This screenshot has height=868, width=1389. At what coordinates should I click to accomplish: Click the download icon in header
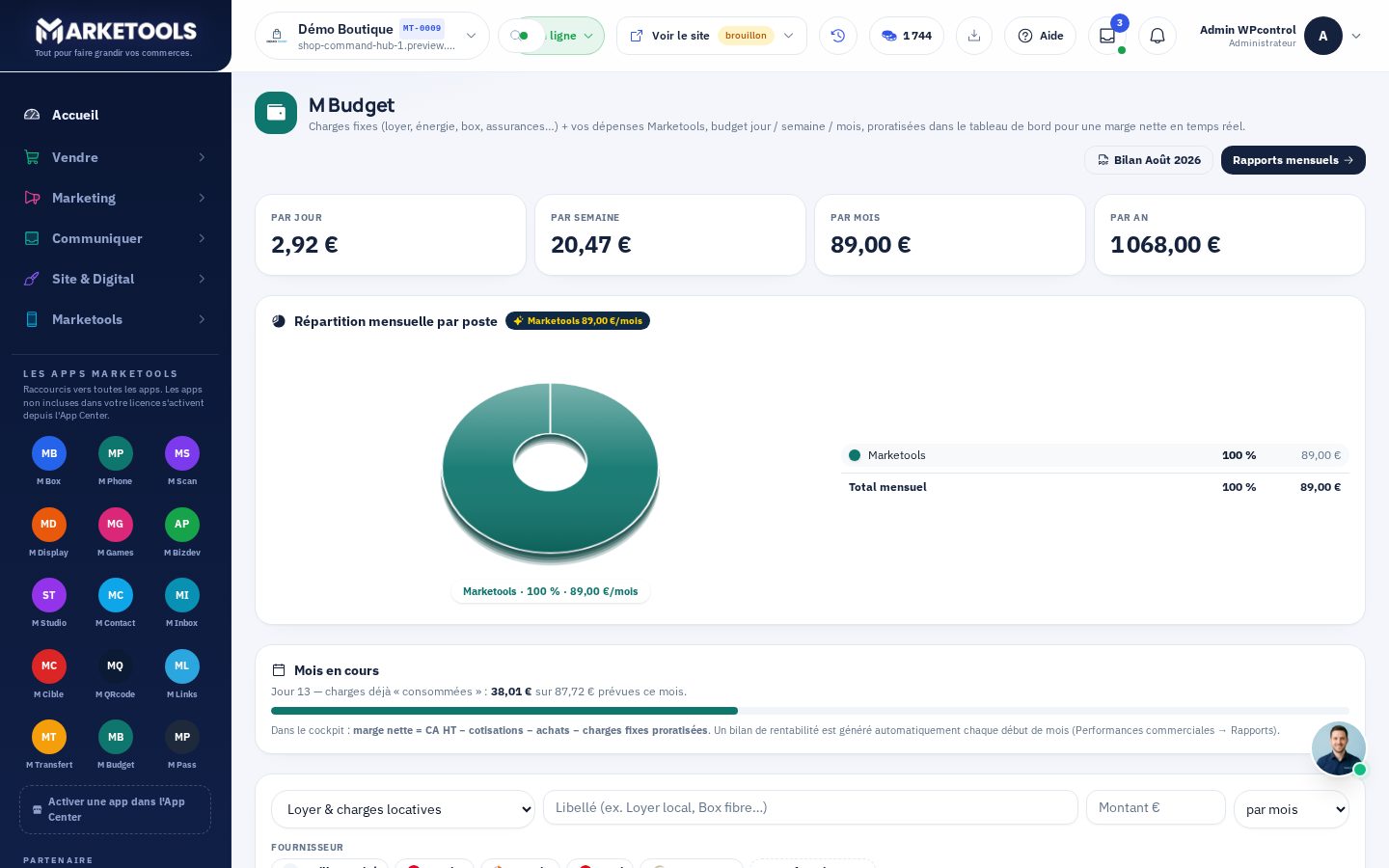pos(974,36)
